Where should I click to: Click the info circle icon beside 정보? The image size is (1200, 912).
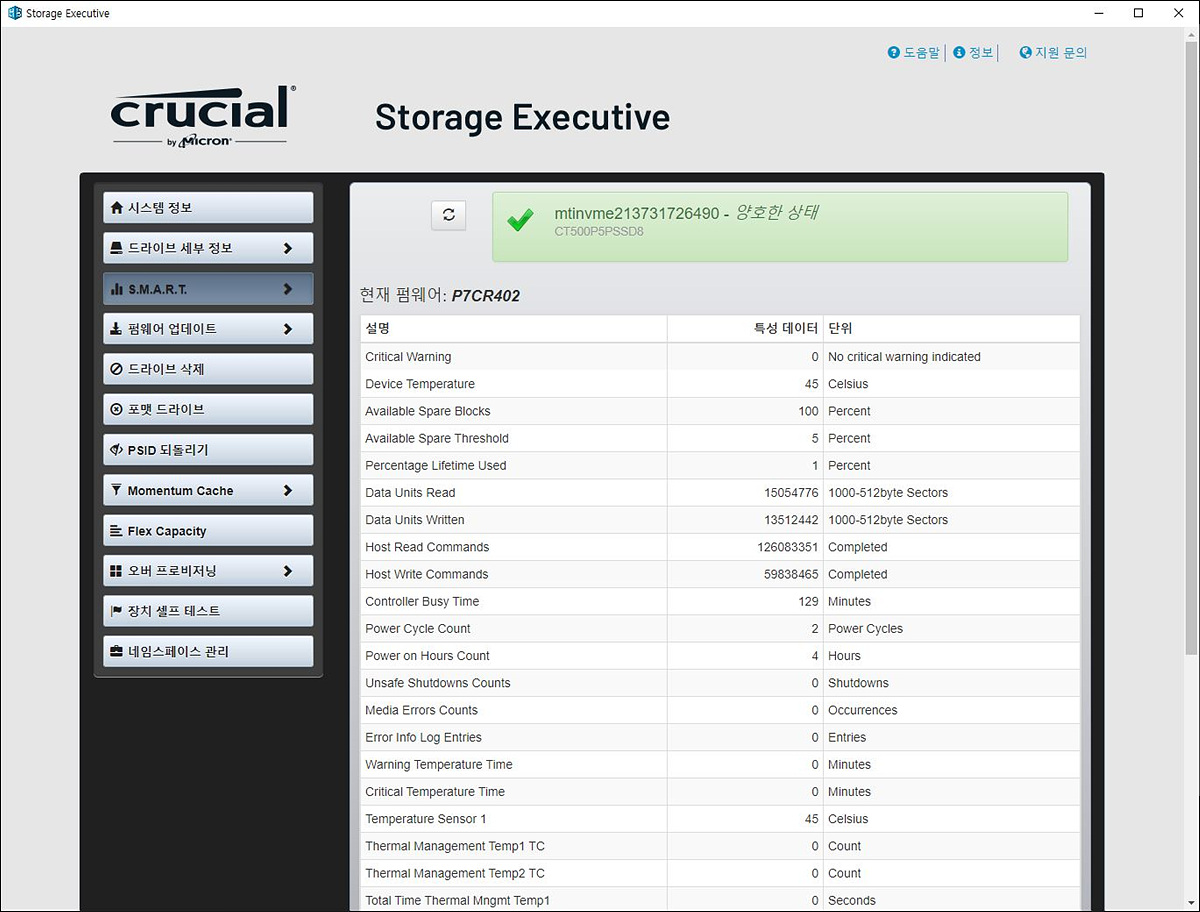tap(959, 52)
